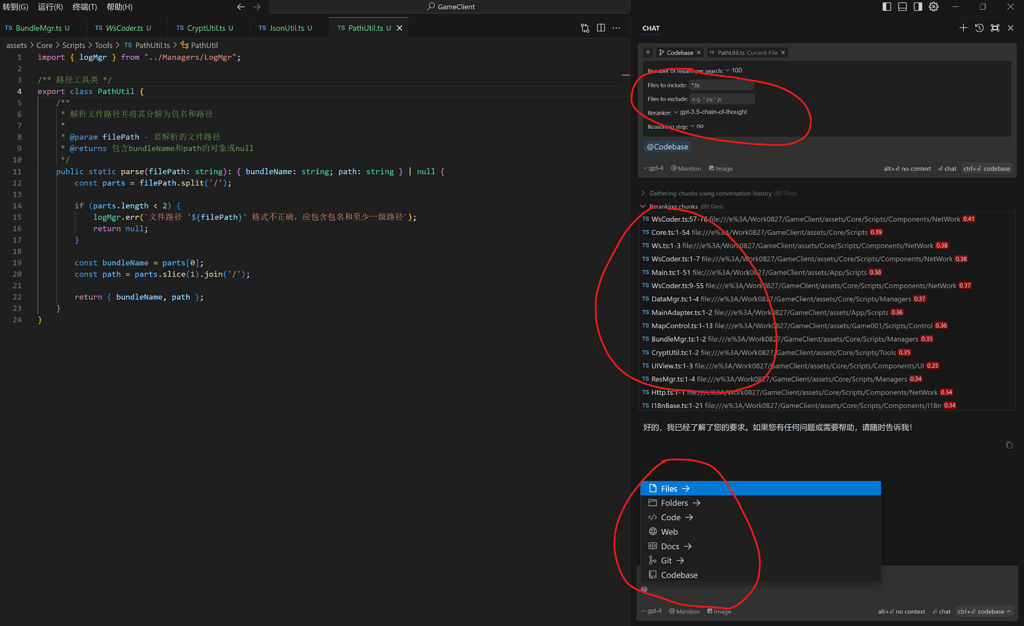Toggle the bottom panel layout button
The width and height of the screenshot is (1024, 626).
pos(902,7)
